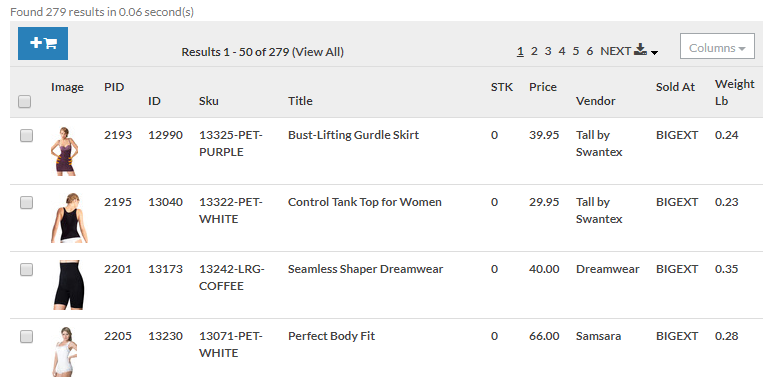Click the download export icon

[640, 49]
